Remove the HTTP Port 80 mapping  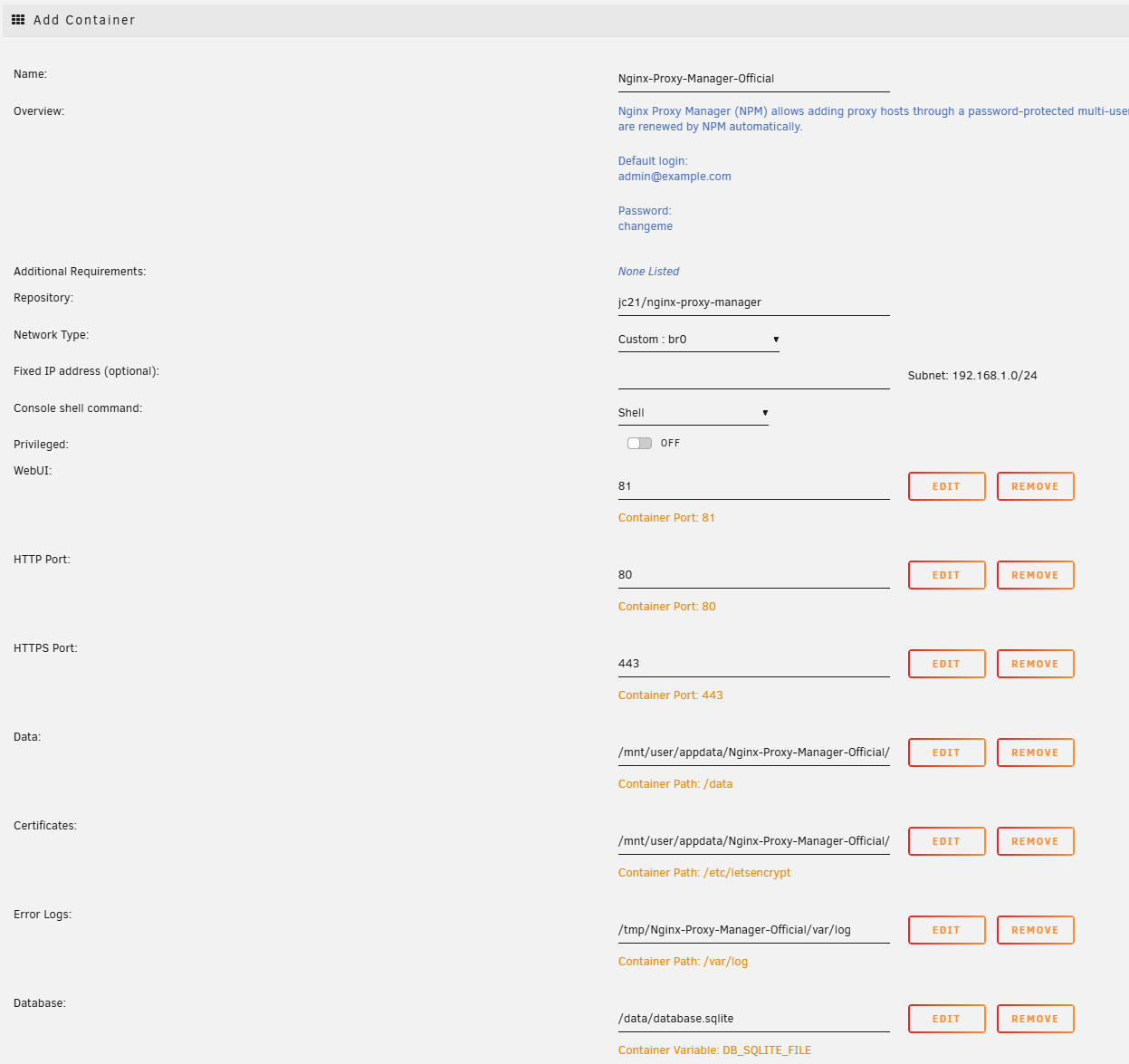point(1035,575)
